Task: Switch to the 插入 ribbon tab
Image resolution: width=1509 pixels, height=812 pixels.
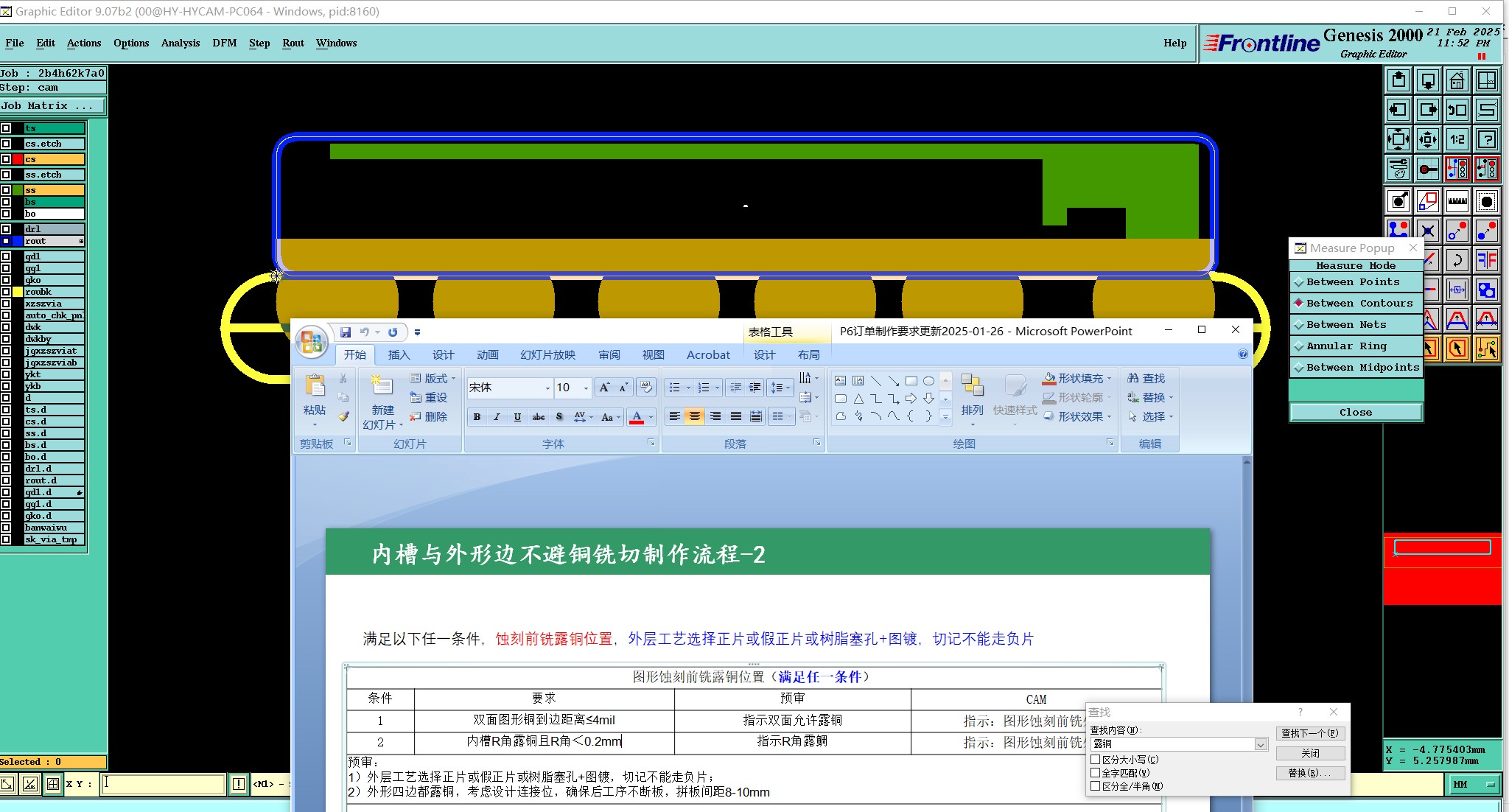Action: (399, 355)
